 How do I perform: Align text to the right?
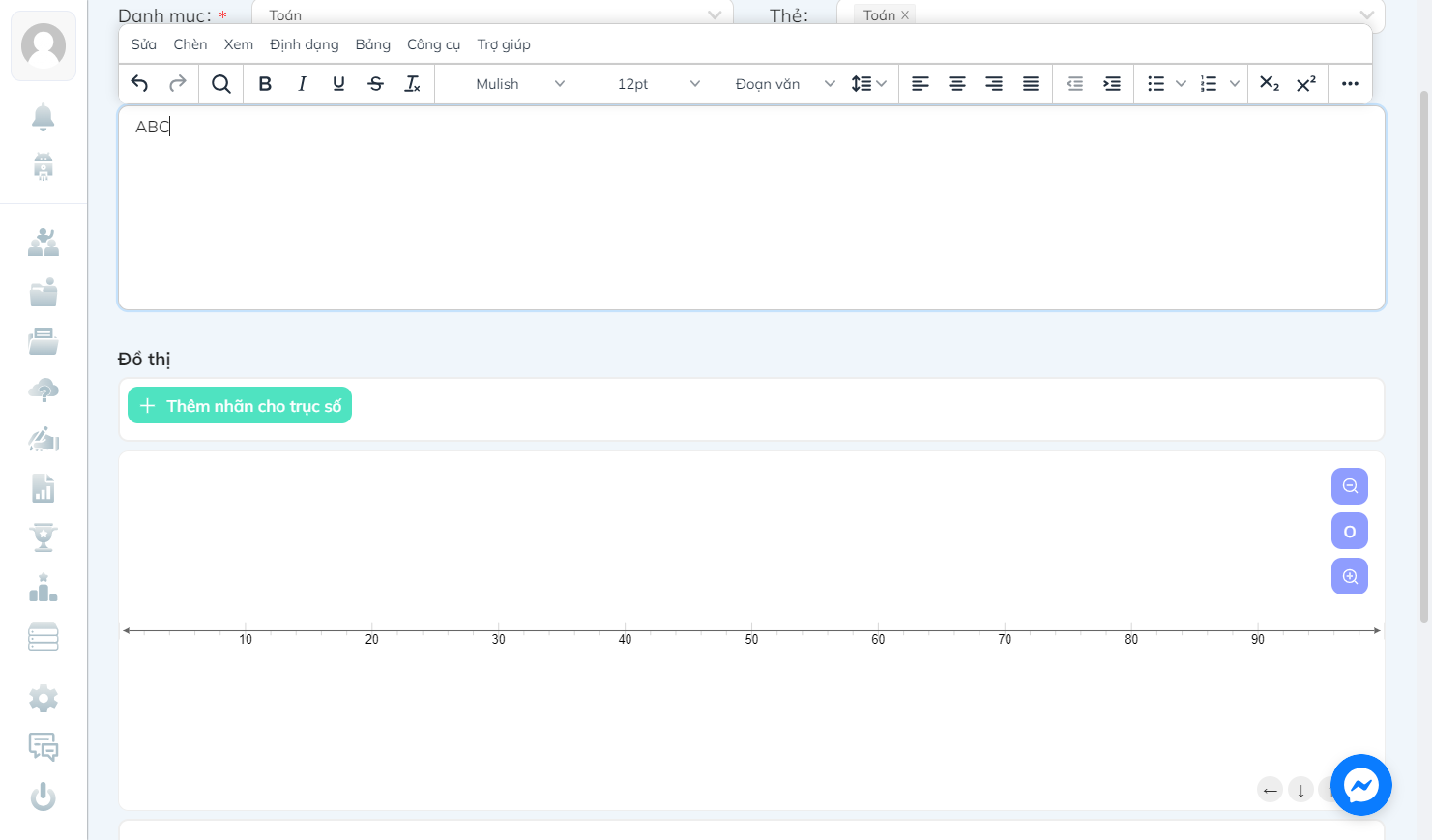994,84
